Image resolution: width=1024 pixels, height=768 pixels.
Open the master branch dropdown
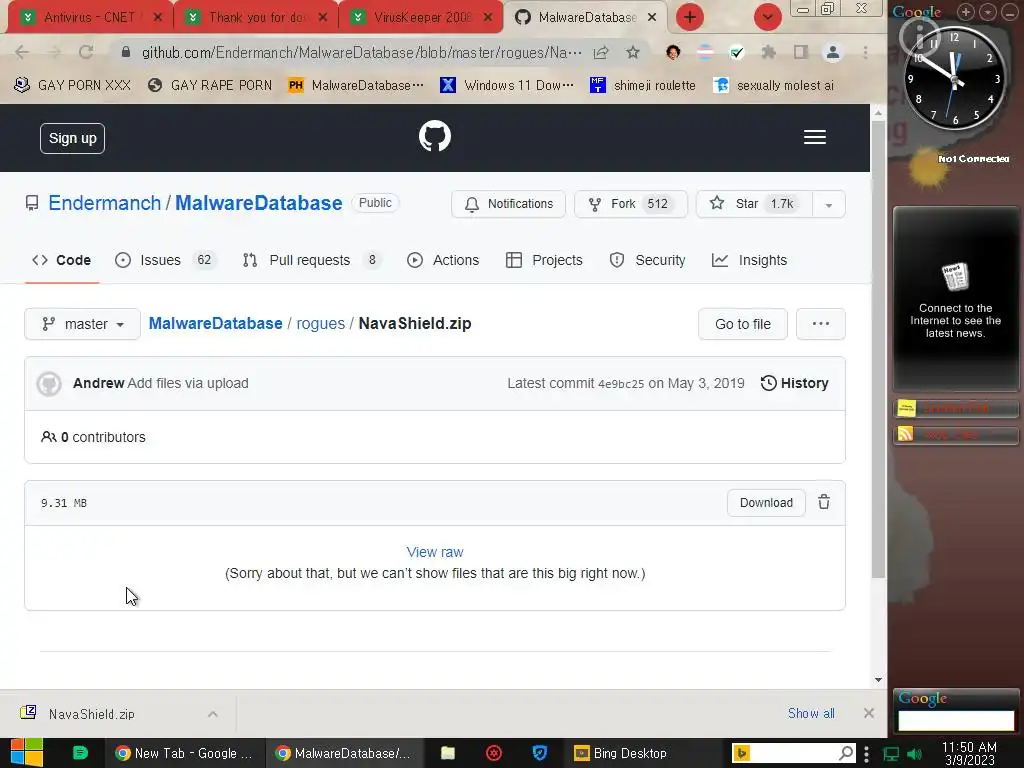(x=82, y=324)
